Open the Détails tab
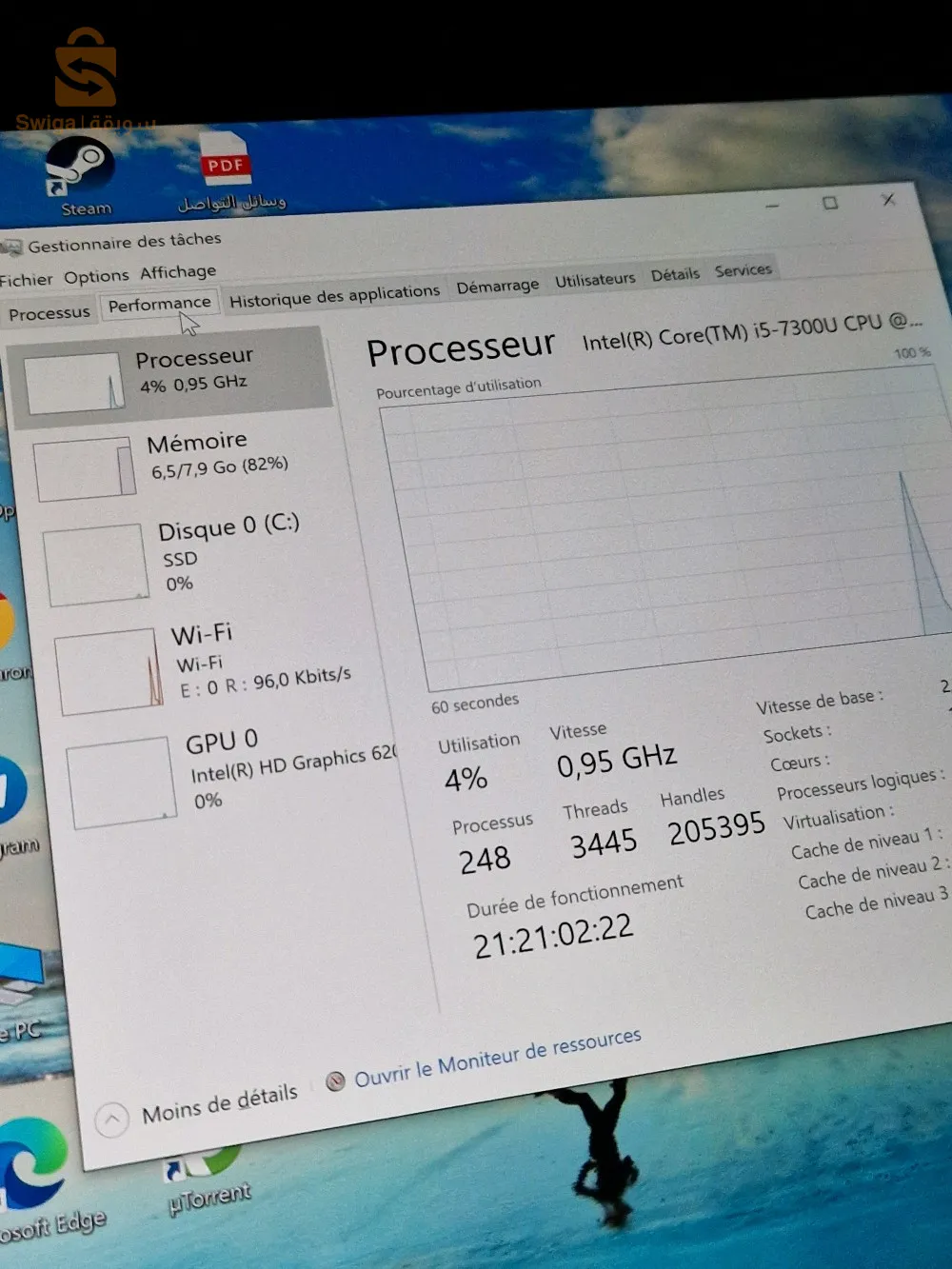This screenshot has width=952, height=1269. [675, 274]
